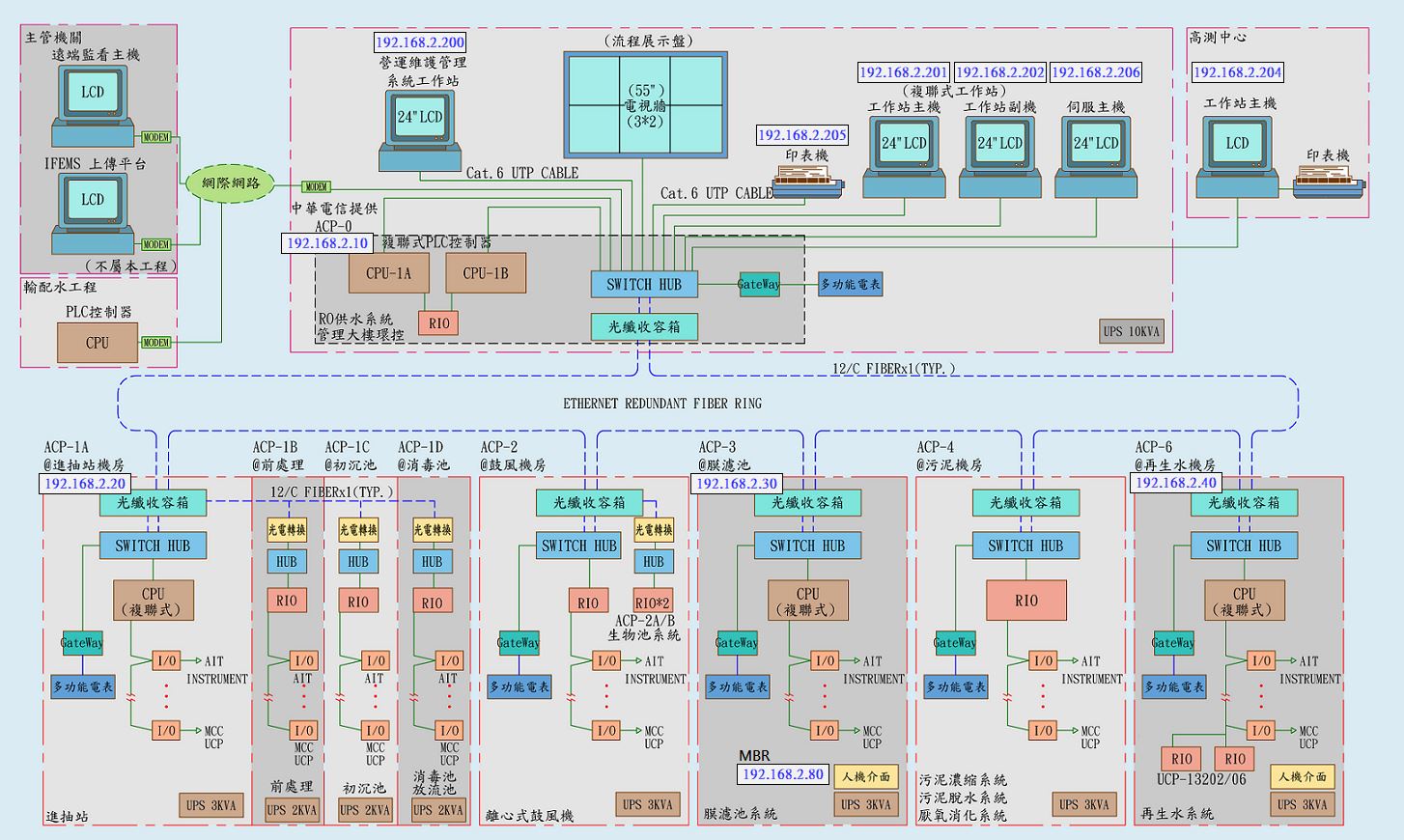This screenshot has height=840, width=1404.
Task: Select the RIO block under CPU-1A
Action: [x=438, y=323]
